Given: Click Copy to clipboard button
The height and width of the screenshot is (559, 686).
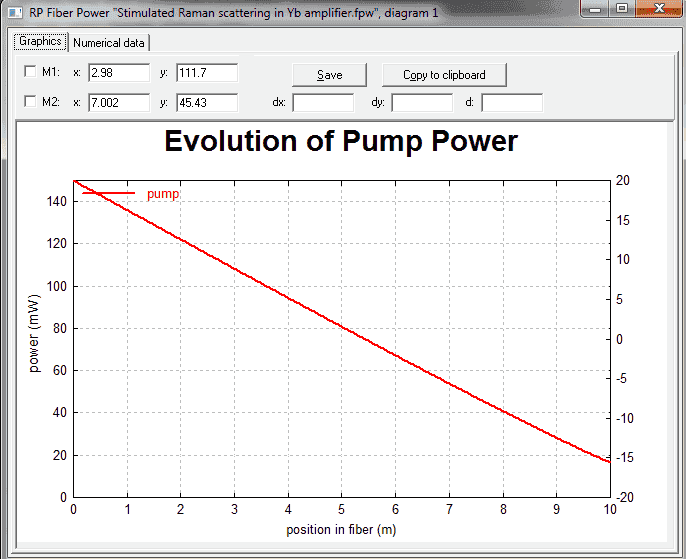Looking at the screenshot, I should [x=444, y=75].
